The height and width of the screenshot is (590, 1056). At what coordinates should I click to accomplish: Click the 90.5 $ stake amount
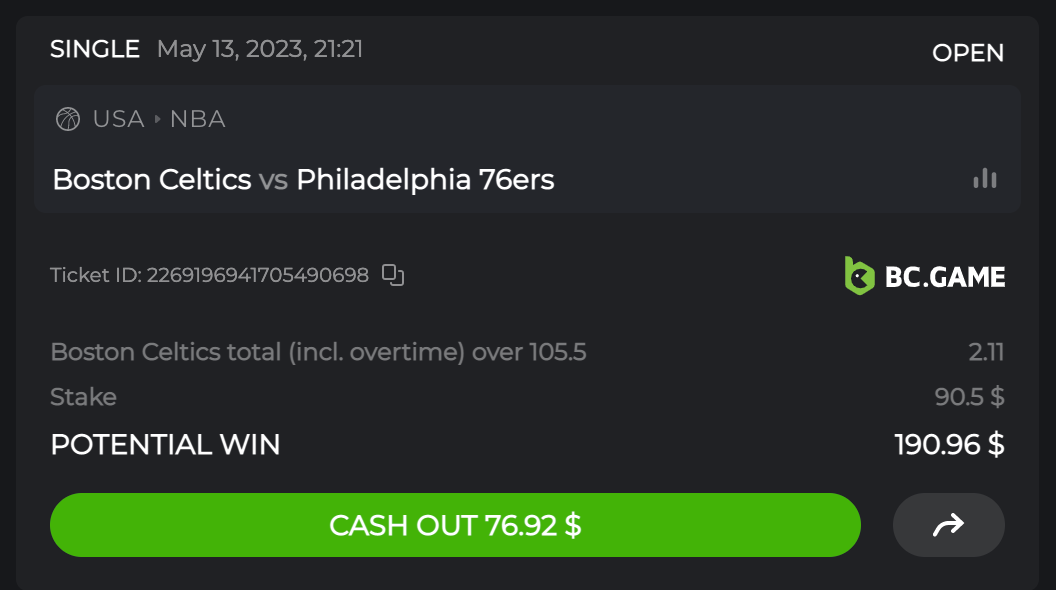(x=969, y=397)
